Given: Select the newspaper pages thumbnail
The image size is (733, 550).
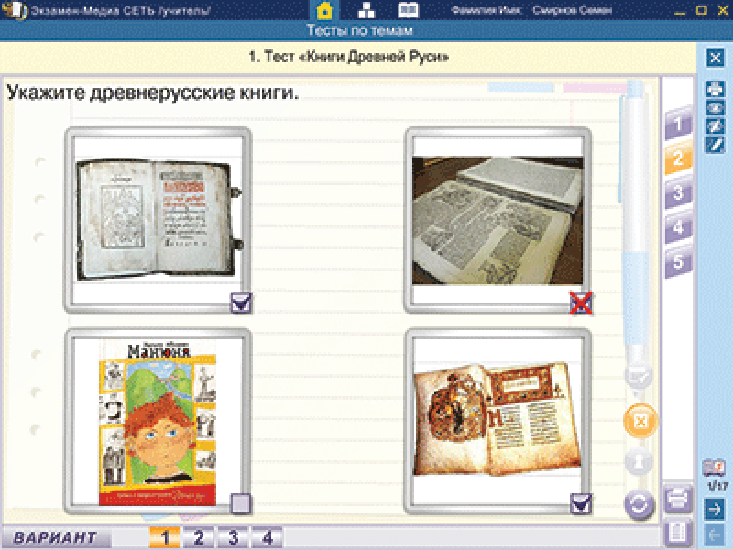Looking at the screenshot, I should (x=497, y=220).
